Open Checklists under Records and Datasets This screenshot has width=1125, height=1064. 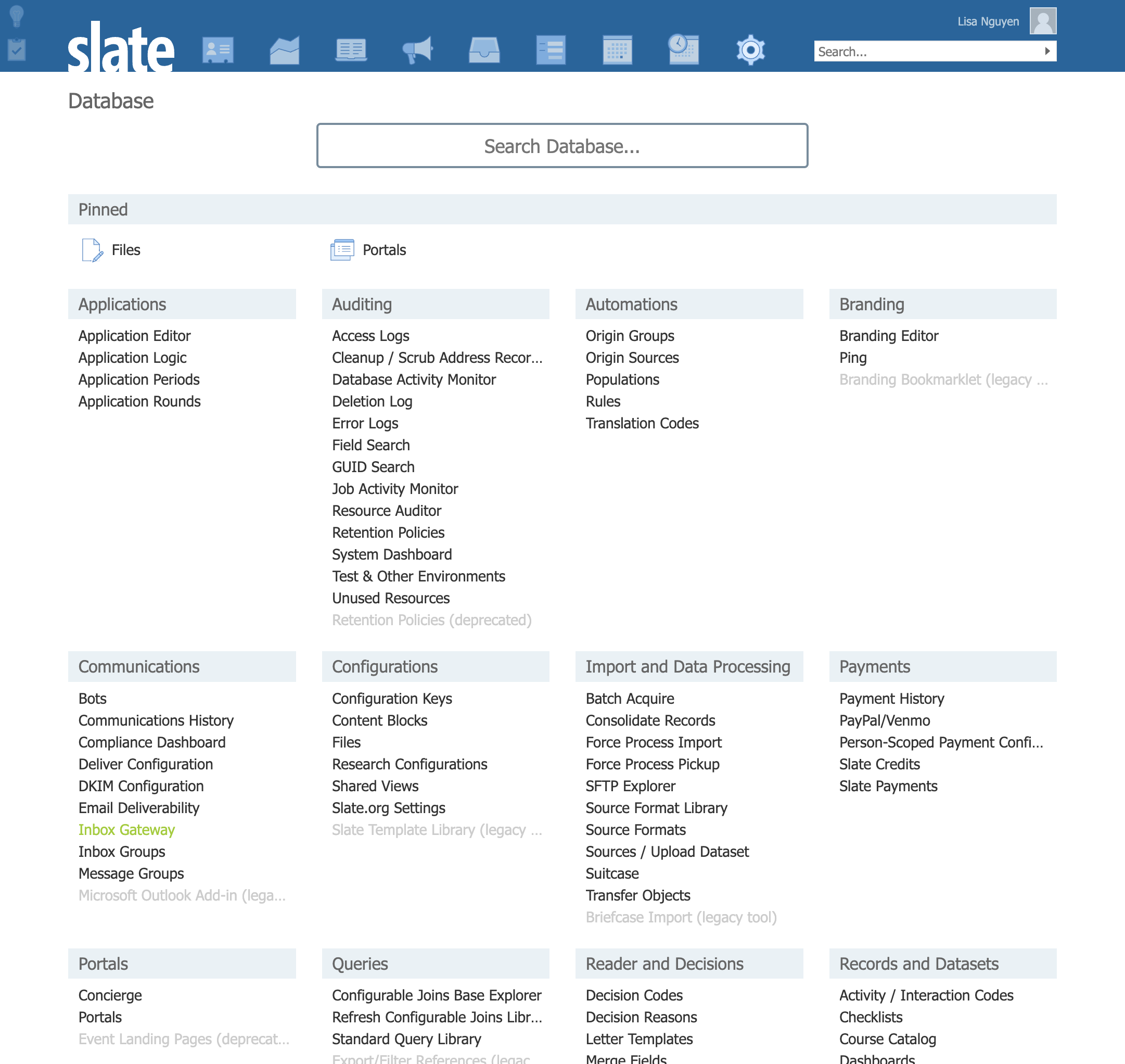871,1017
